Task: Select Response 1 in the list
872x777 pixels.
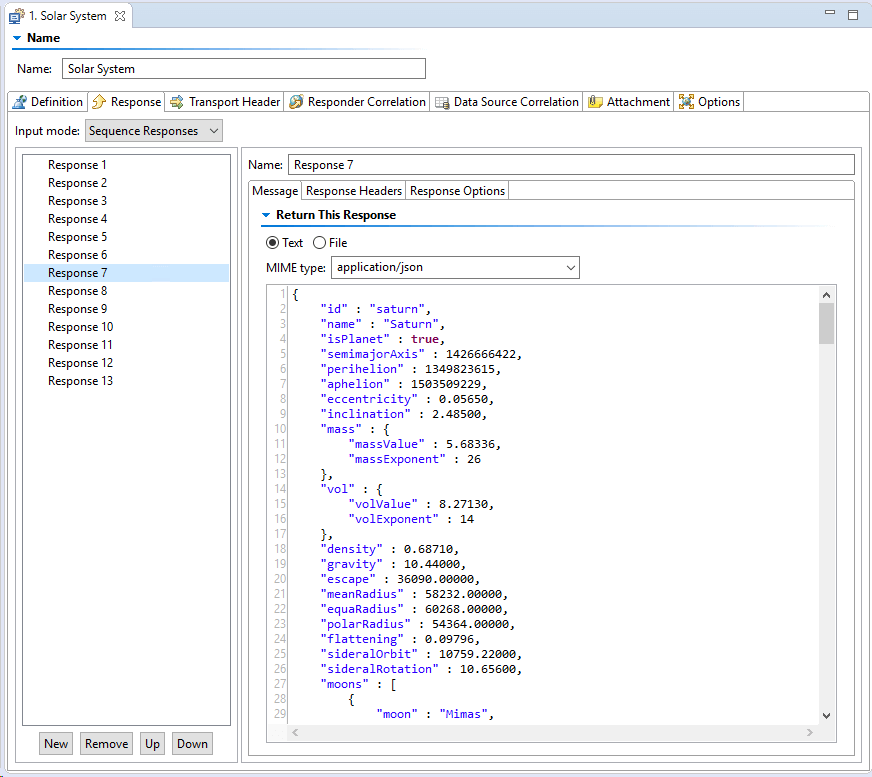Action: [126, 165]
